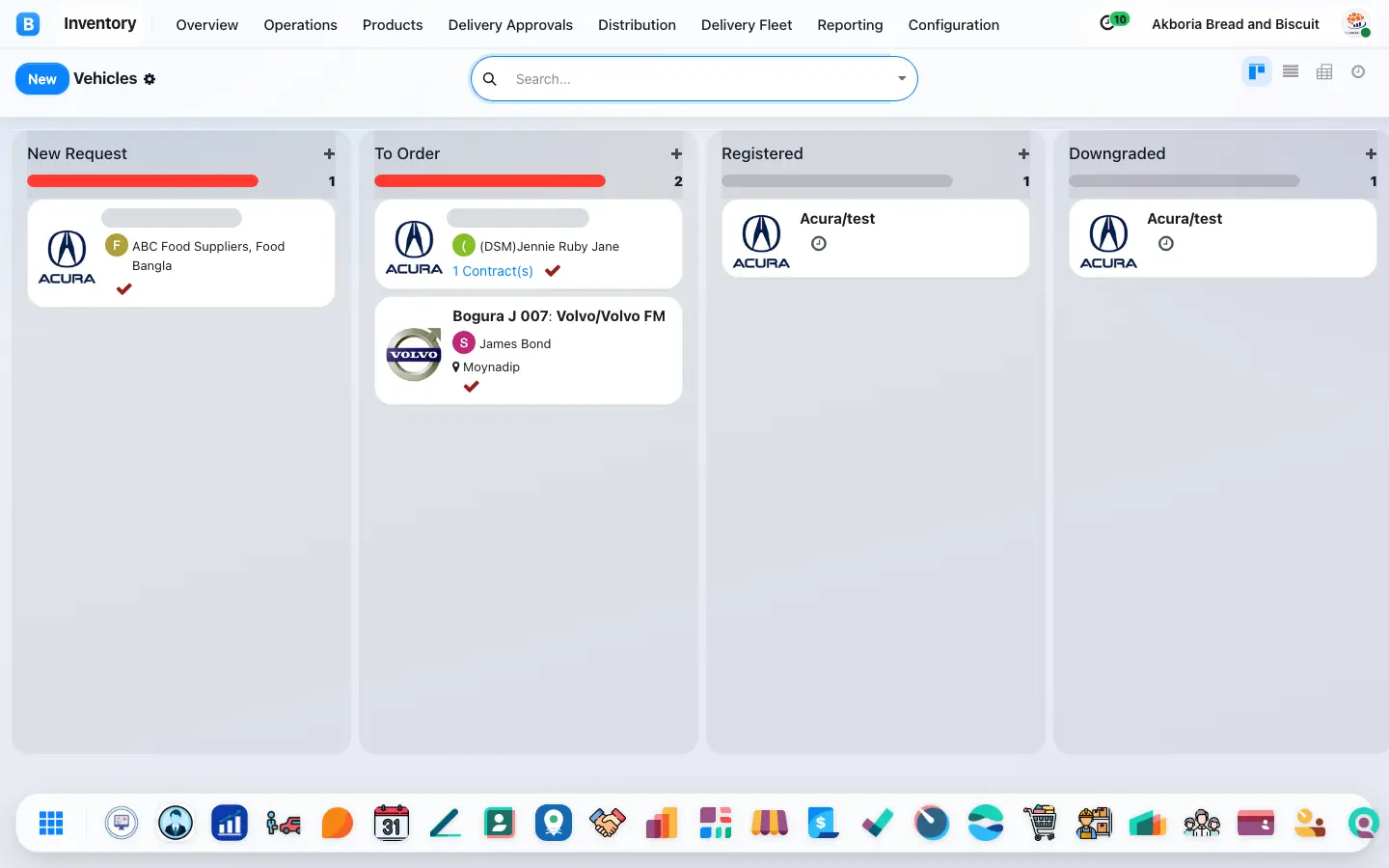
Task: Toggle red checkmark on ABC Food Suppliers card
Action: (123, 288)
